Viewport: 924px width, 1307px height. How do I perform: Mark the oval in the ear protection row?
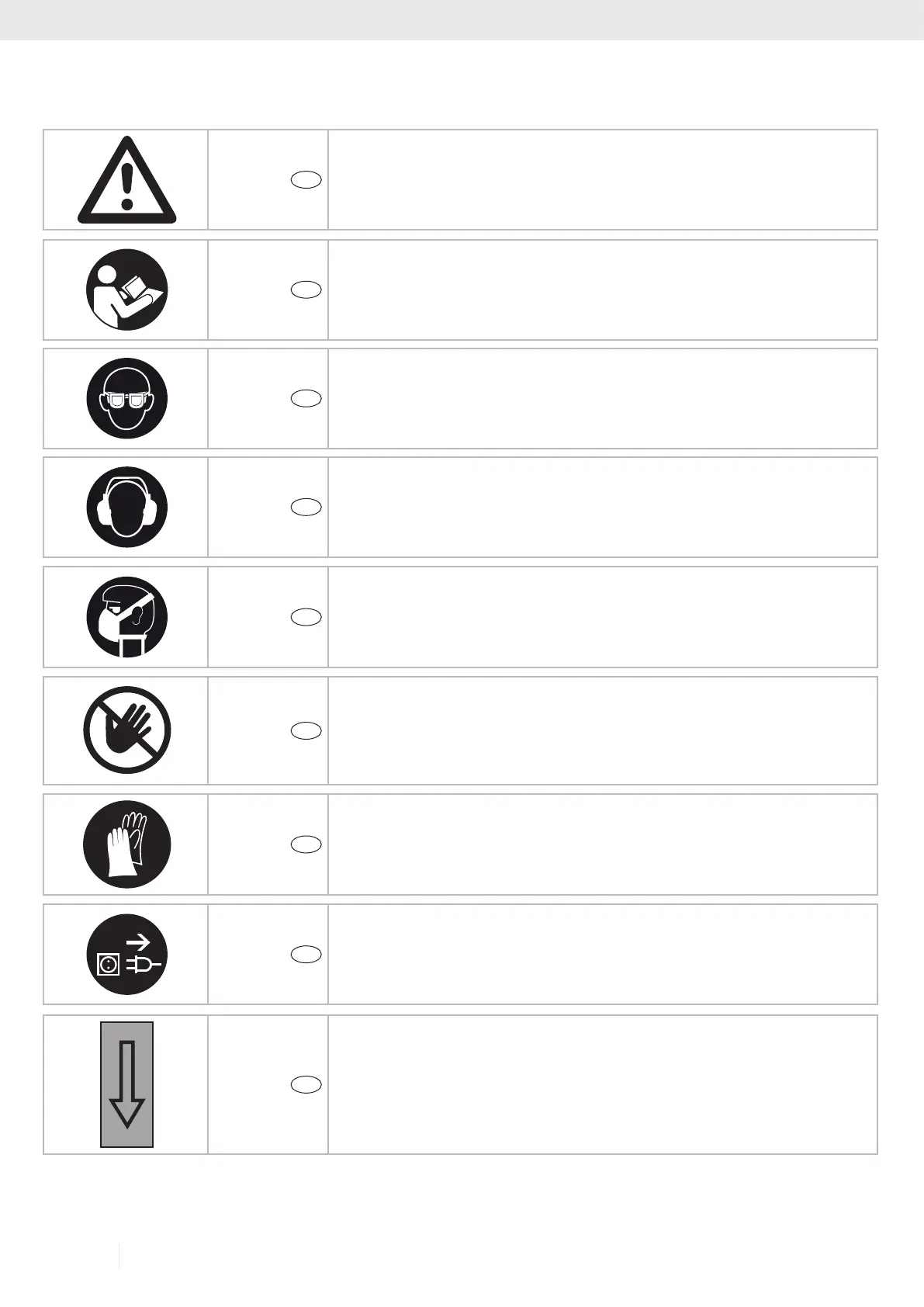tap(306, 508)
